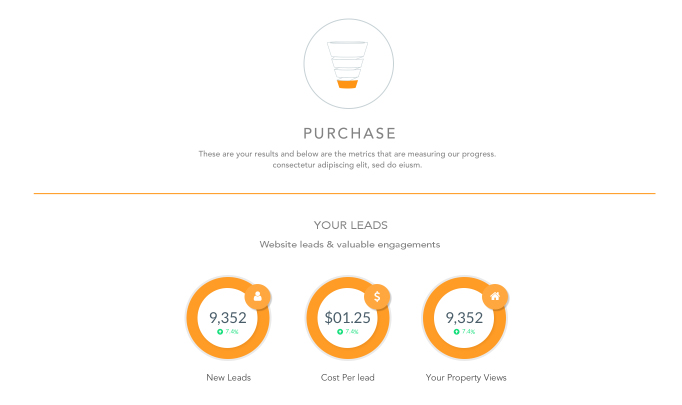This screenshot has height=405, width=682.
Task: Click the person icon badge on New Leads
Action: pos(257,296)
